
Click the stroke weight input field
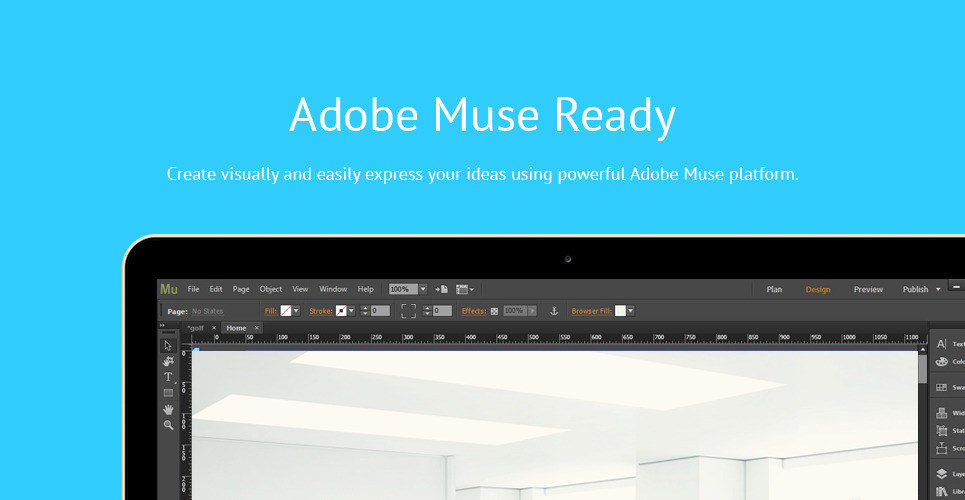380,311
